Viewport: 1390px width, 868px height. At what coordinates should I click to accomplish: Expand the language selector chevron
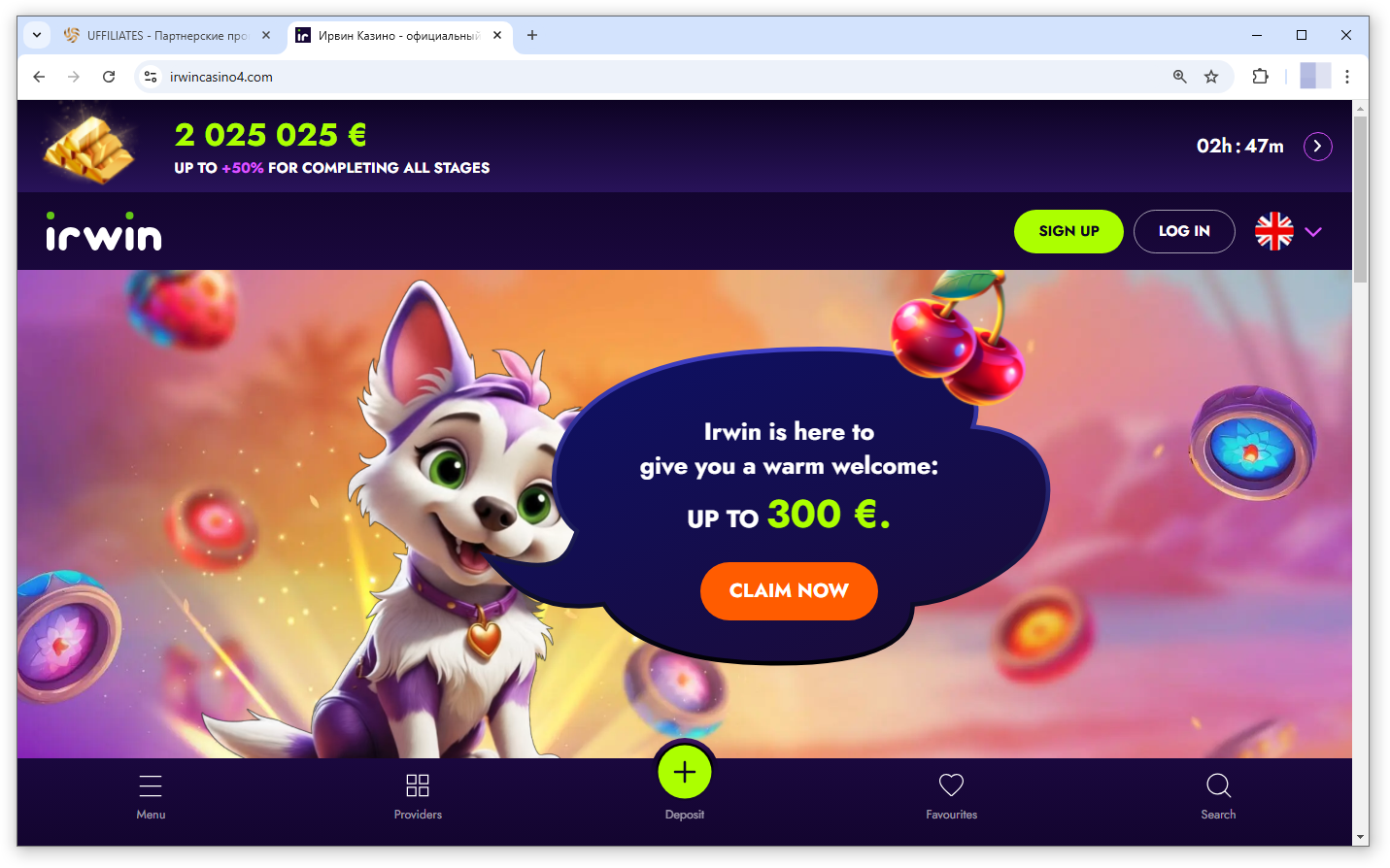[1314, 232]
